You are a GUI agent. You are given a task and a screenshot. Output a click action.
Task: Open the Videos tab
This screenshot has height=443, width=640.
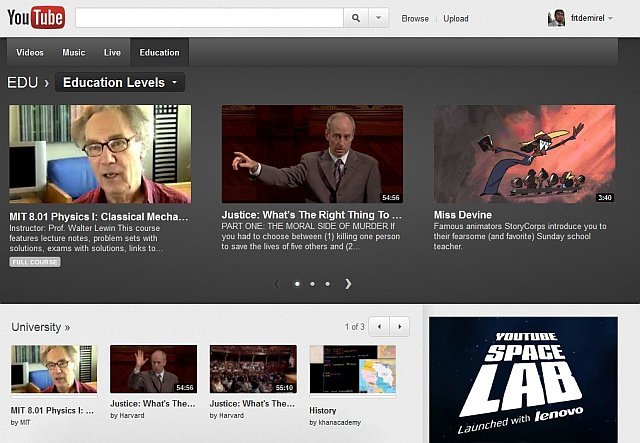[30, 52]
